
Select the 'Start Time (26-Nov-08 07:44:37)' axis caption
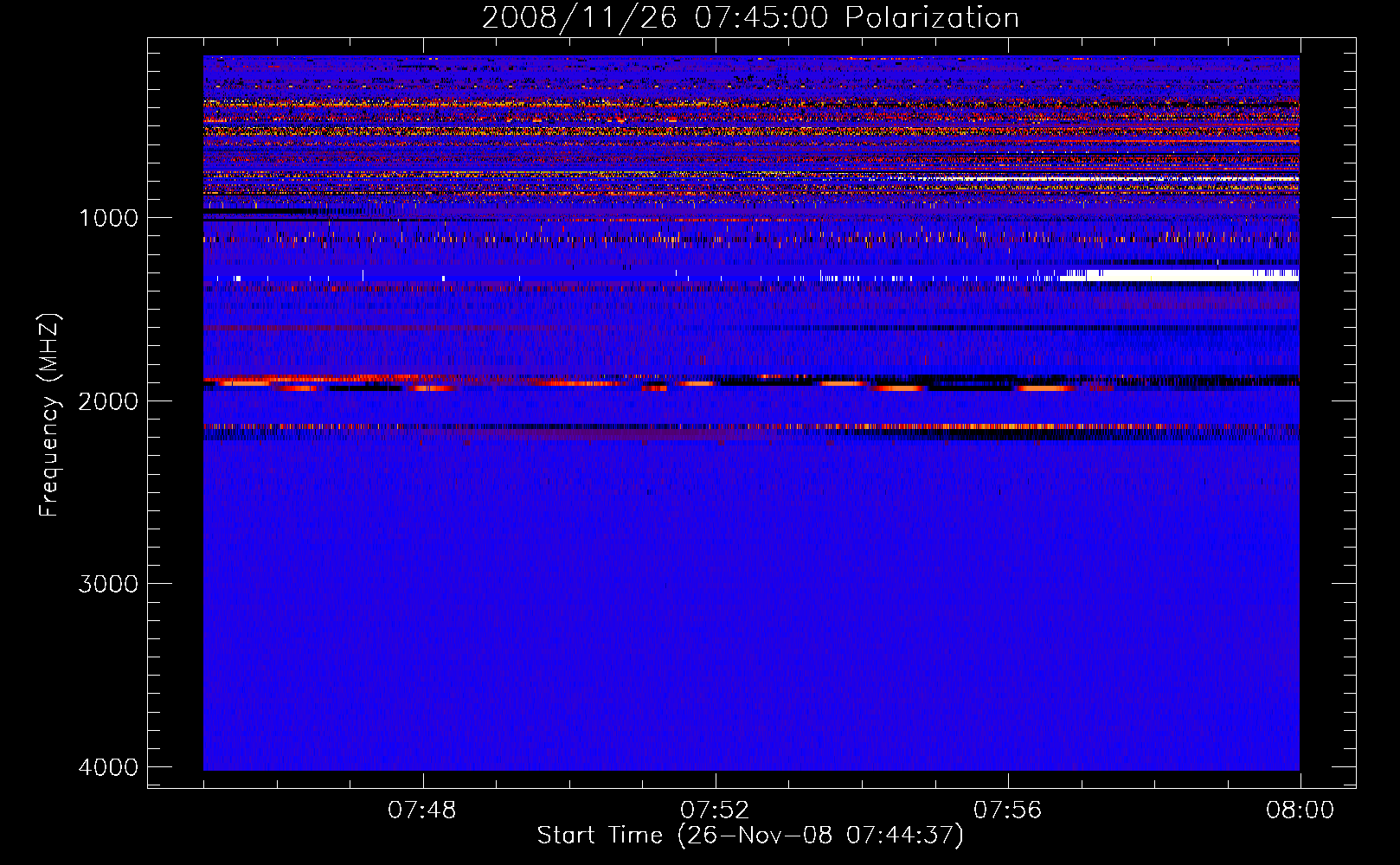[x=750, y=836]
